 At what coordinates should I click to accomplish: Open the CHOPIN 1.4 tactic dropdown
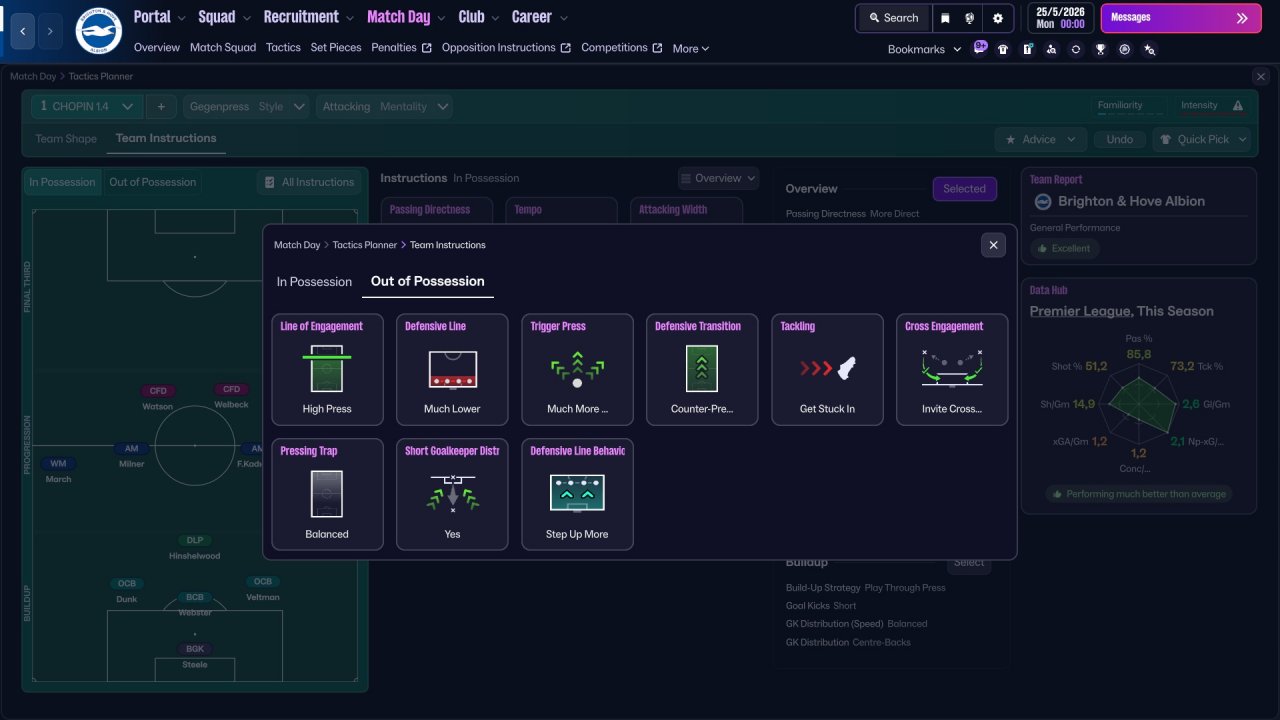pos(87,106)
